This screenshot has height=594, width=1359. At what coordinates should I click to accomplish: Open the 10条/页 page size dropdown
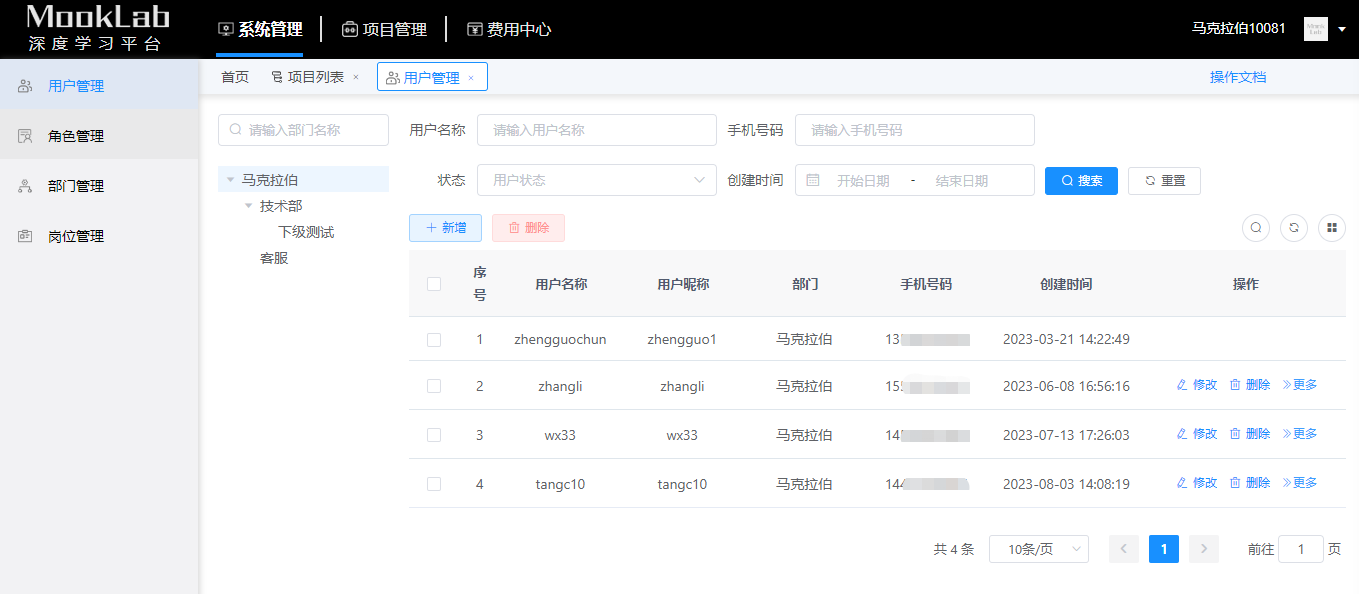tap(1038, 549)
